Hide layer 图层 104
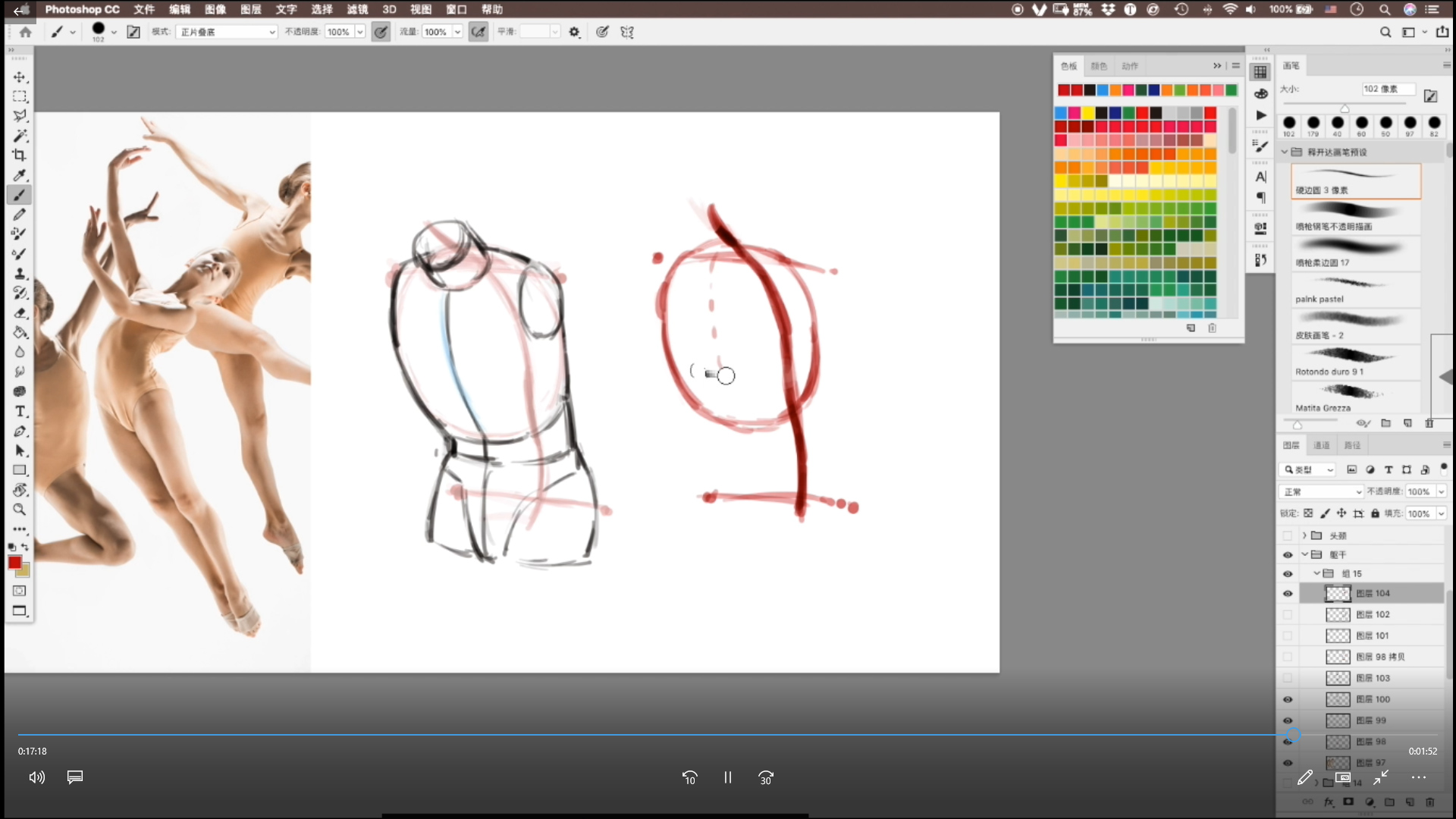The height and width of the screenshot is (819, 1456). (x=1288, y=594)
